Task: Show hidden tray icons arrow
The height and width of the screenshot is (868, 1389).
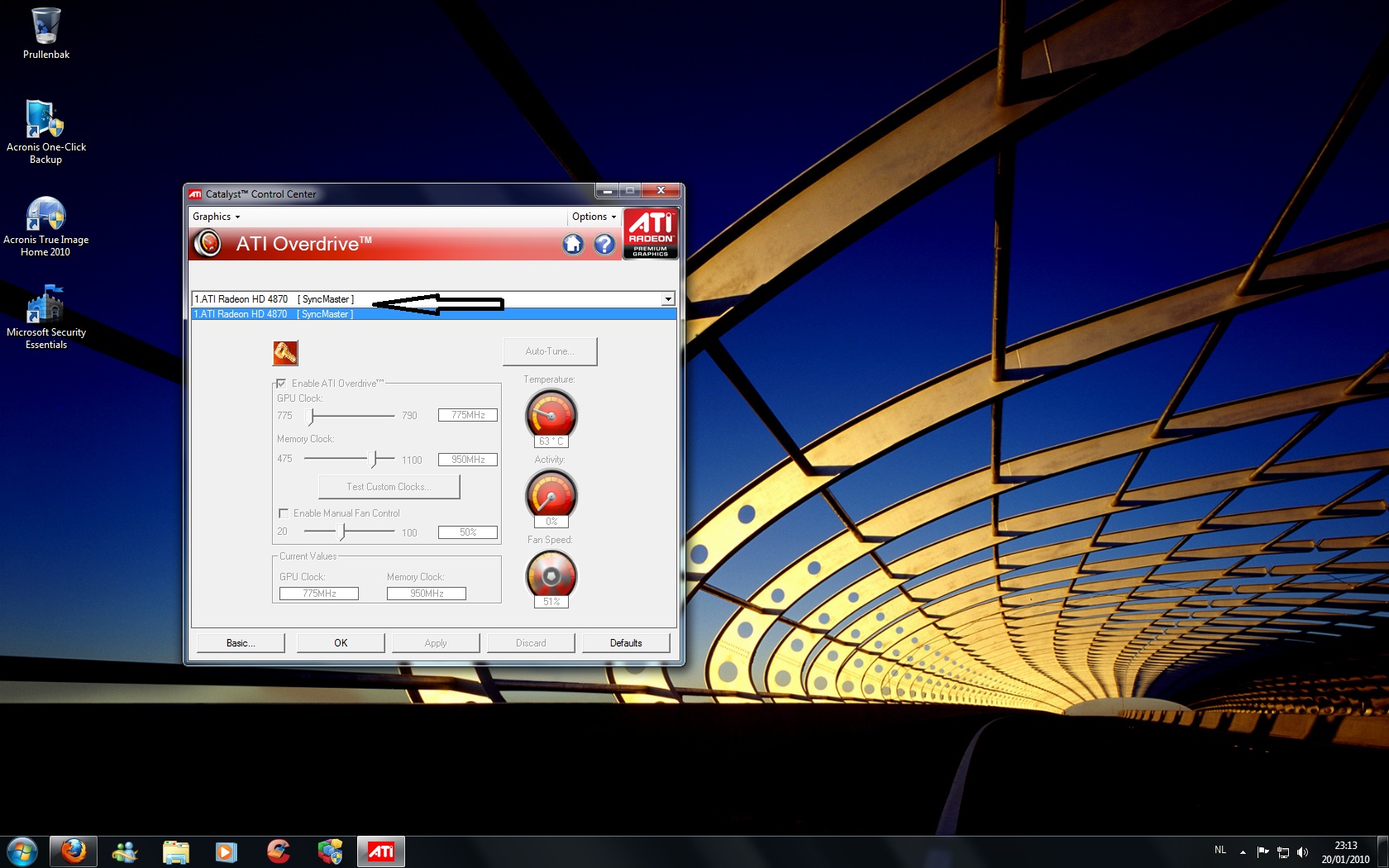Action: (x=1243, y=851)
